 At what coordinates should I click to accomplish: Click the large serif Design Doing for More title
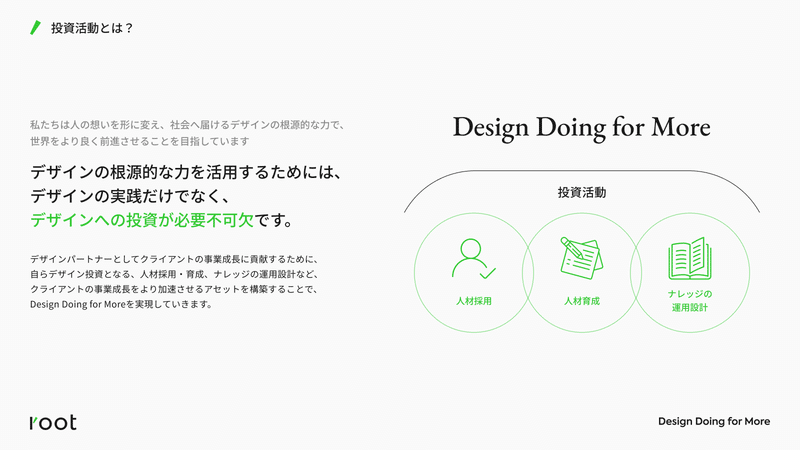pos(582,127)
